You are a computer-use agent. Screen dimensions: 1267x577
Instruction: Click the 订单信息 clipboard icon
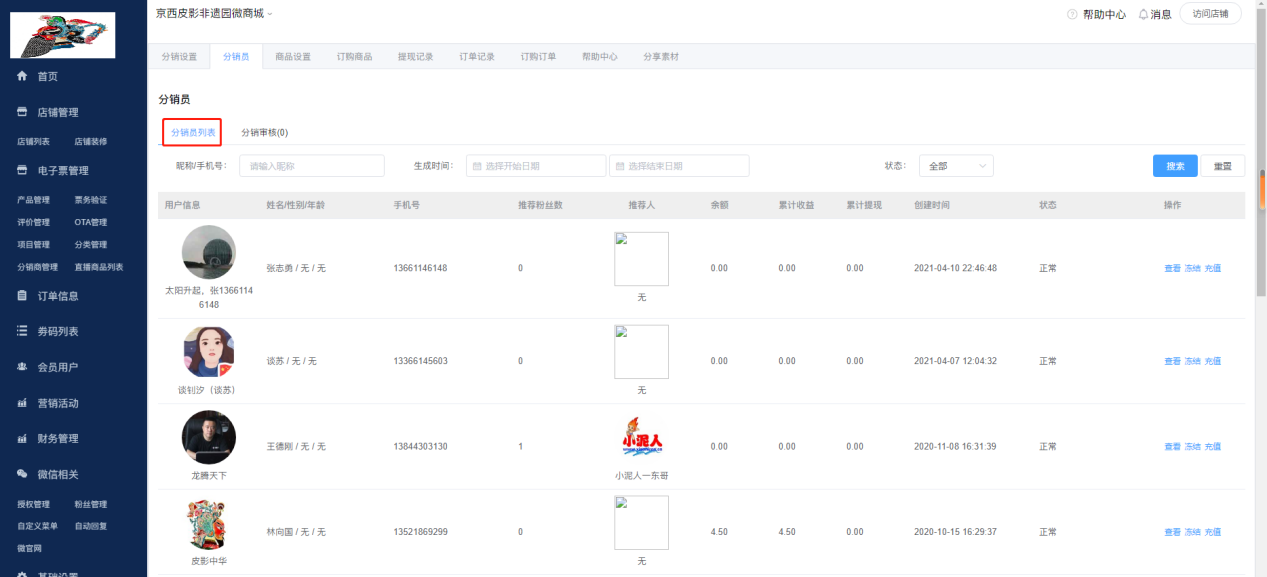[x=22, y=296]
